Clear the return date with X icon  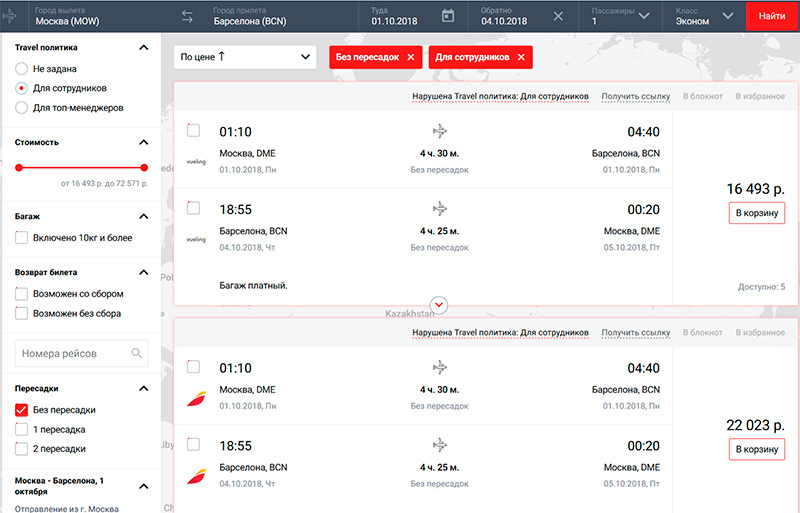pyautogui.click(x=558, y=15)
